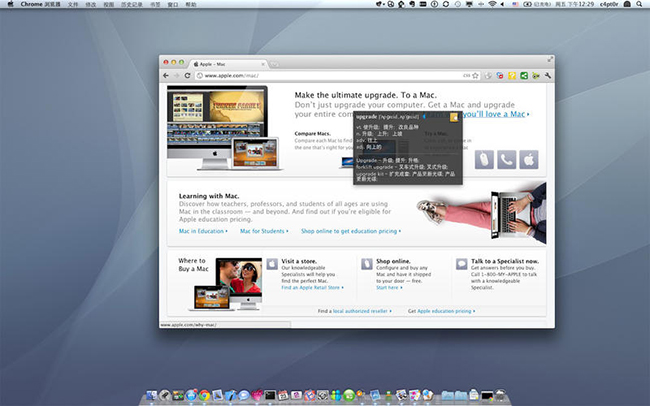Select the Apple - Mac tab
This screenshot has width=650, height=406.
(x=229, y=64)
